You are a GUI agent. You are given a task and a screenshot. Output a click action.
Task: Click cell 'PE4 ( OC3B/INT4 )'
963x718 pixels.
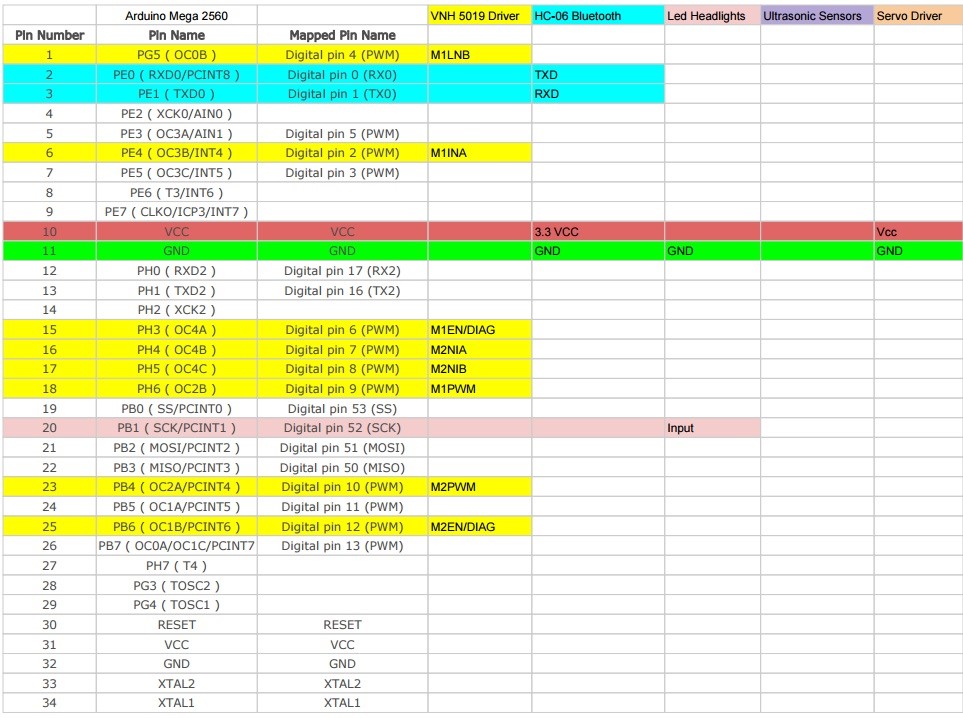pyautogui.click(x=176, y=153)
